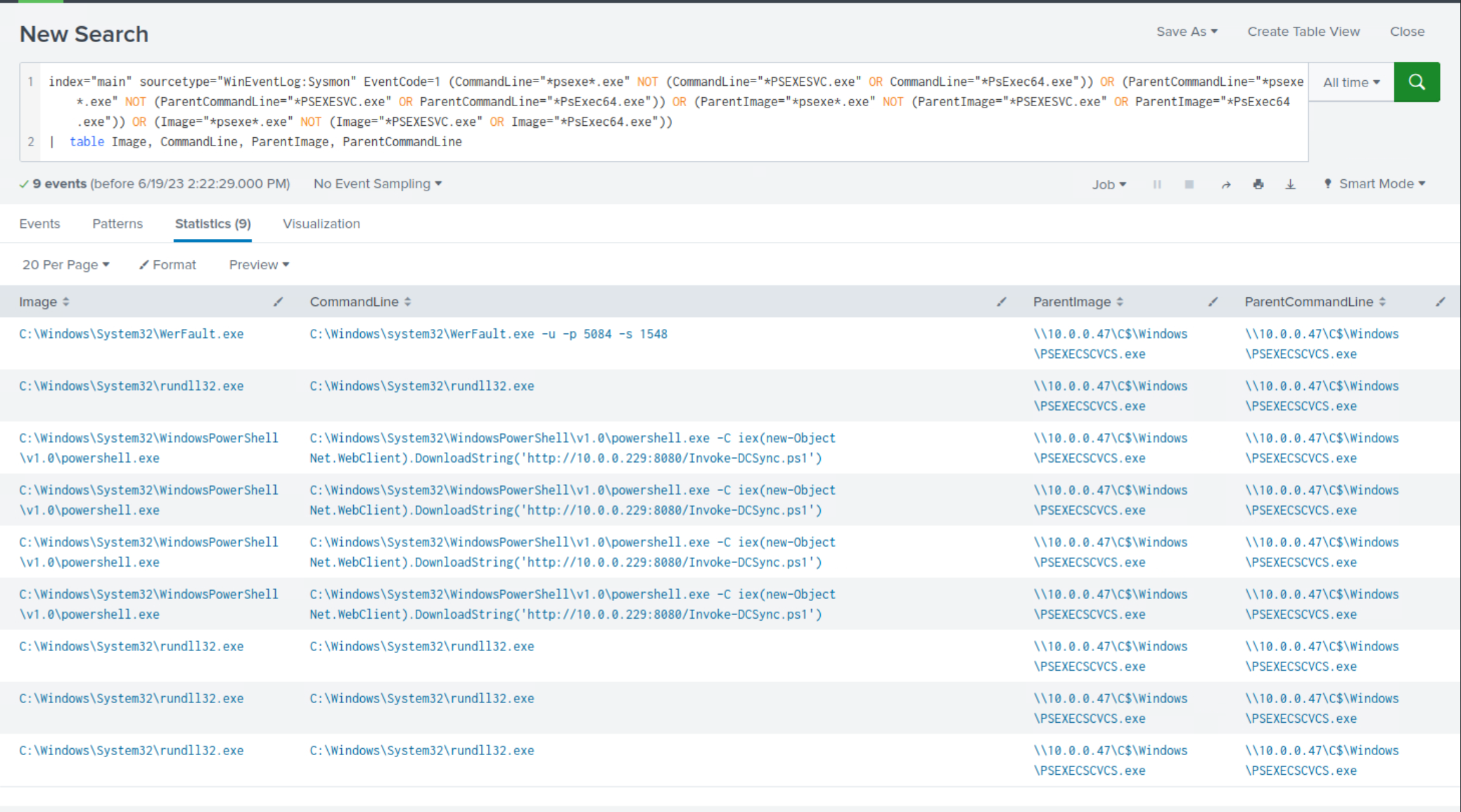Click the pause job icon
Screen dimensions: 1461x812
pyautogui.click(x=1156, y=184)
